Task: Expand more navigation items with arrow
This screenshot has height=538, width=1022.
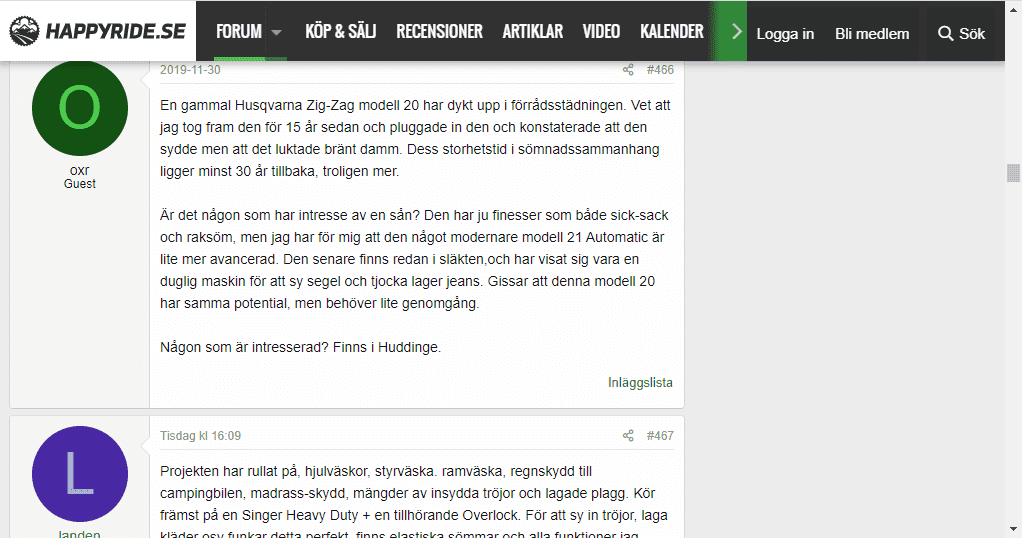Action: click(737, 31)
